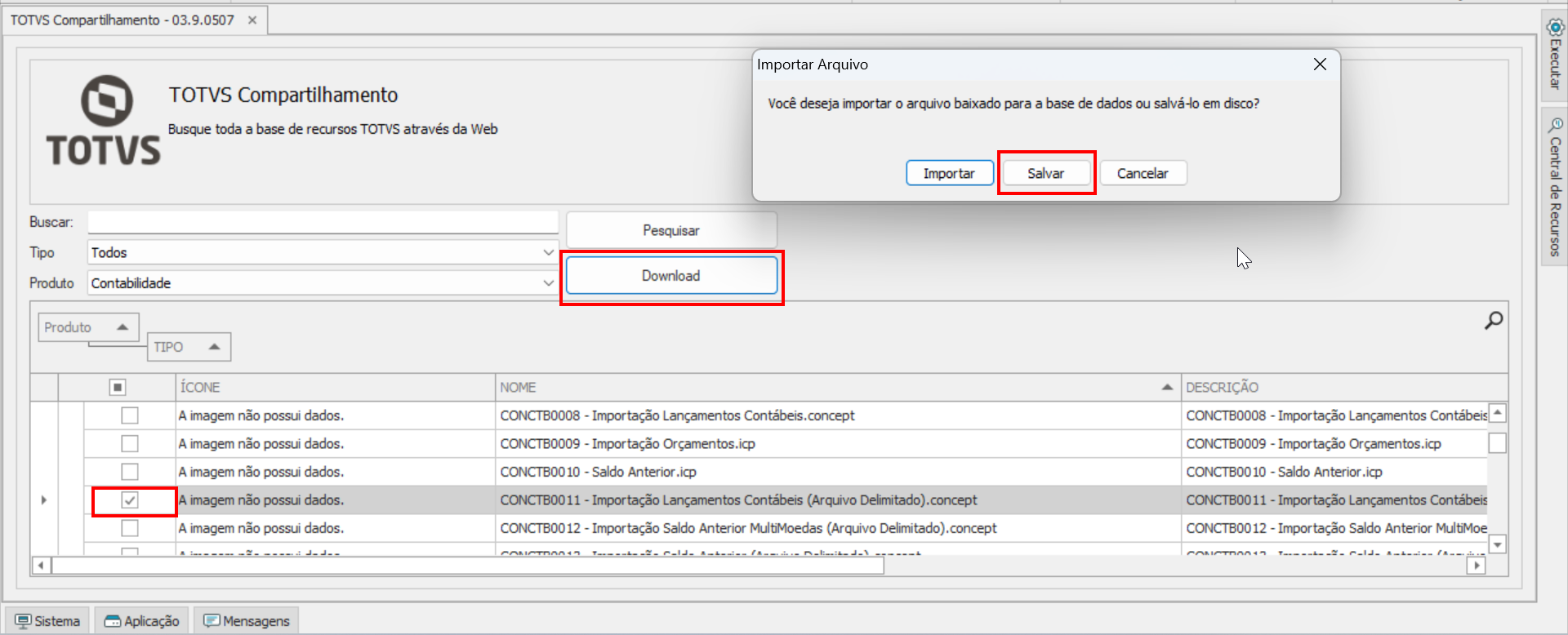Close the Importar Arquivo dialog with the X
Screen dimensions: 1568x635
1320,64
